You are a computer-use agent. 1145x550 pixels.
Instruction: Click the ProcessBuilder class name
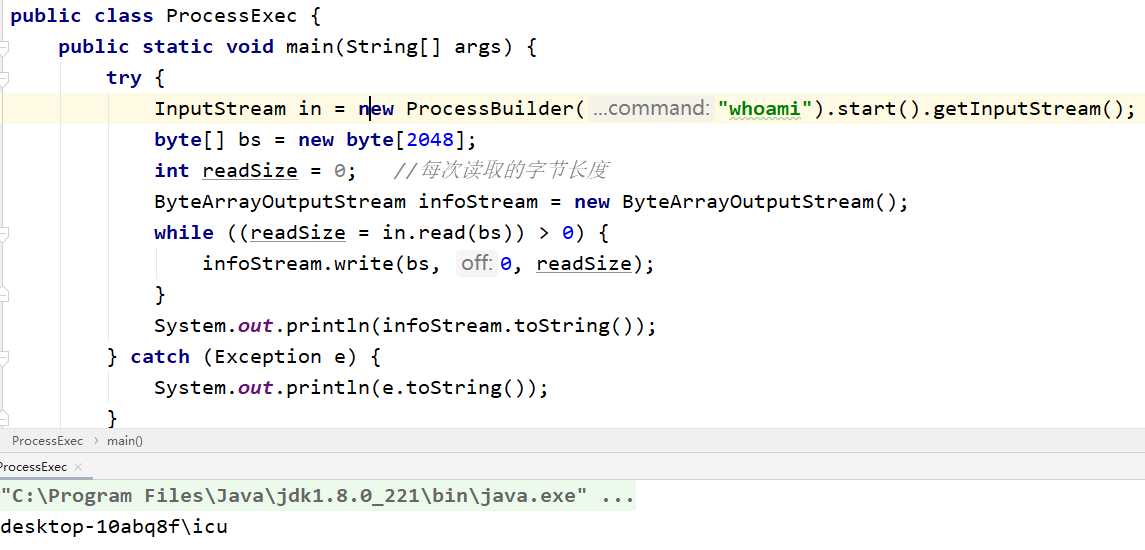tap(490, 109)
